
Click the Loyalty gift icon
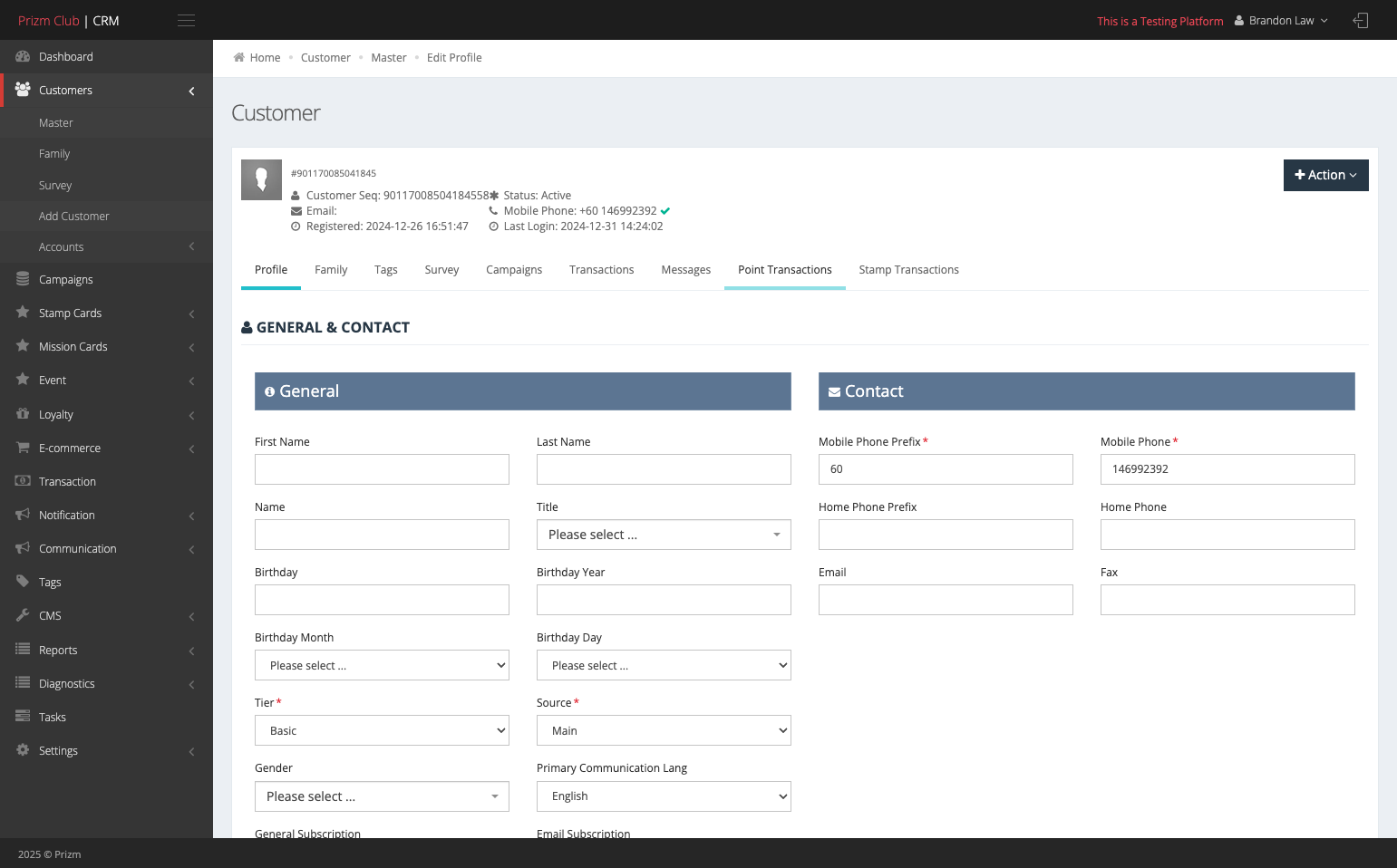pos(23,414)
